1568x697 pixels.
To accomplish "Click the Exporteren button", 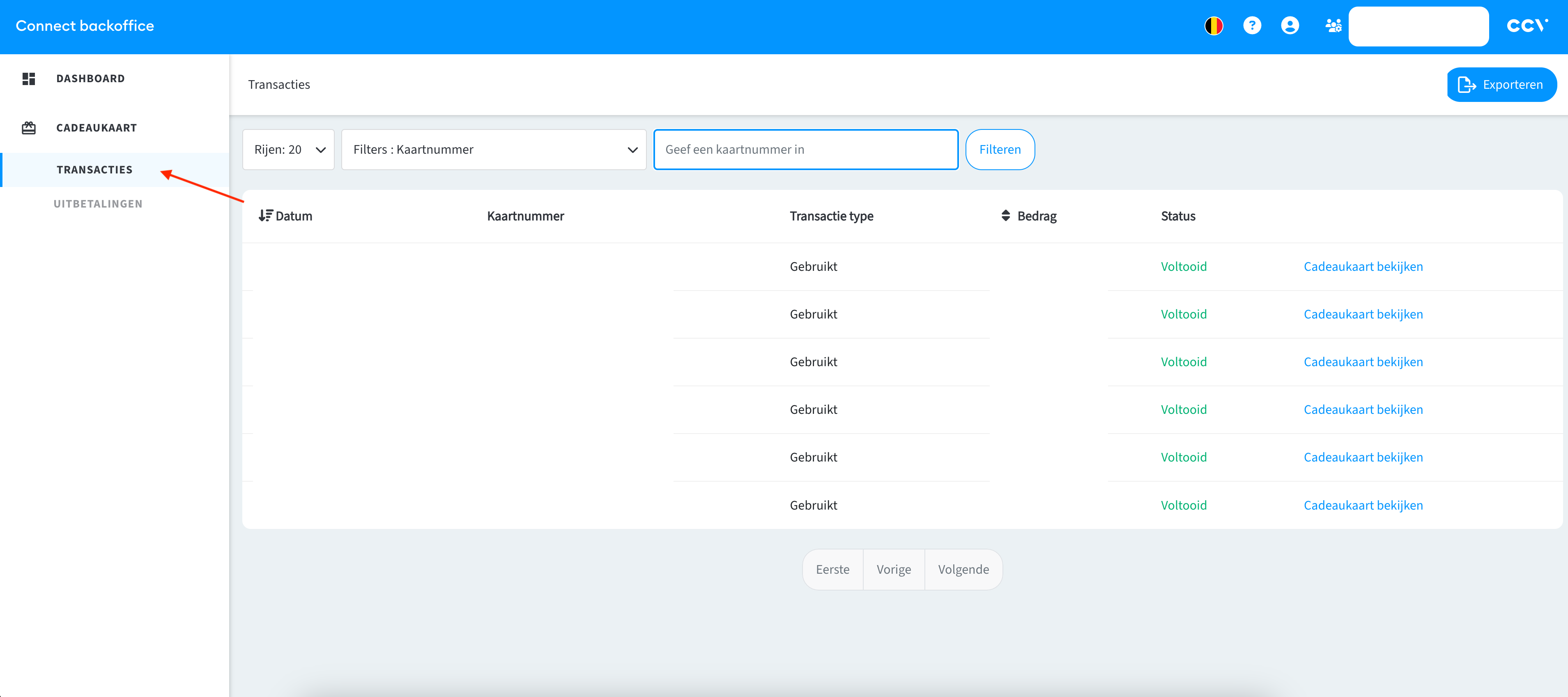I will 1501,85.
